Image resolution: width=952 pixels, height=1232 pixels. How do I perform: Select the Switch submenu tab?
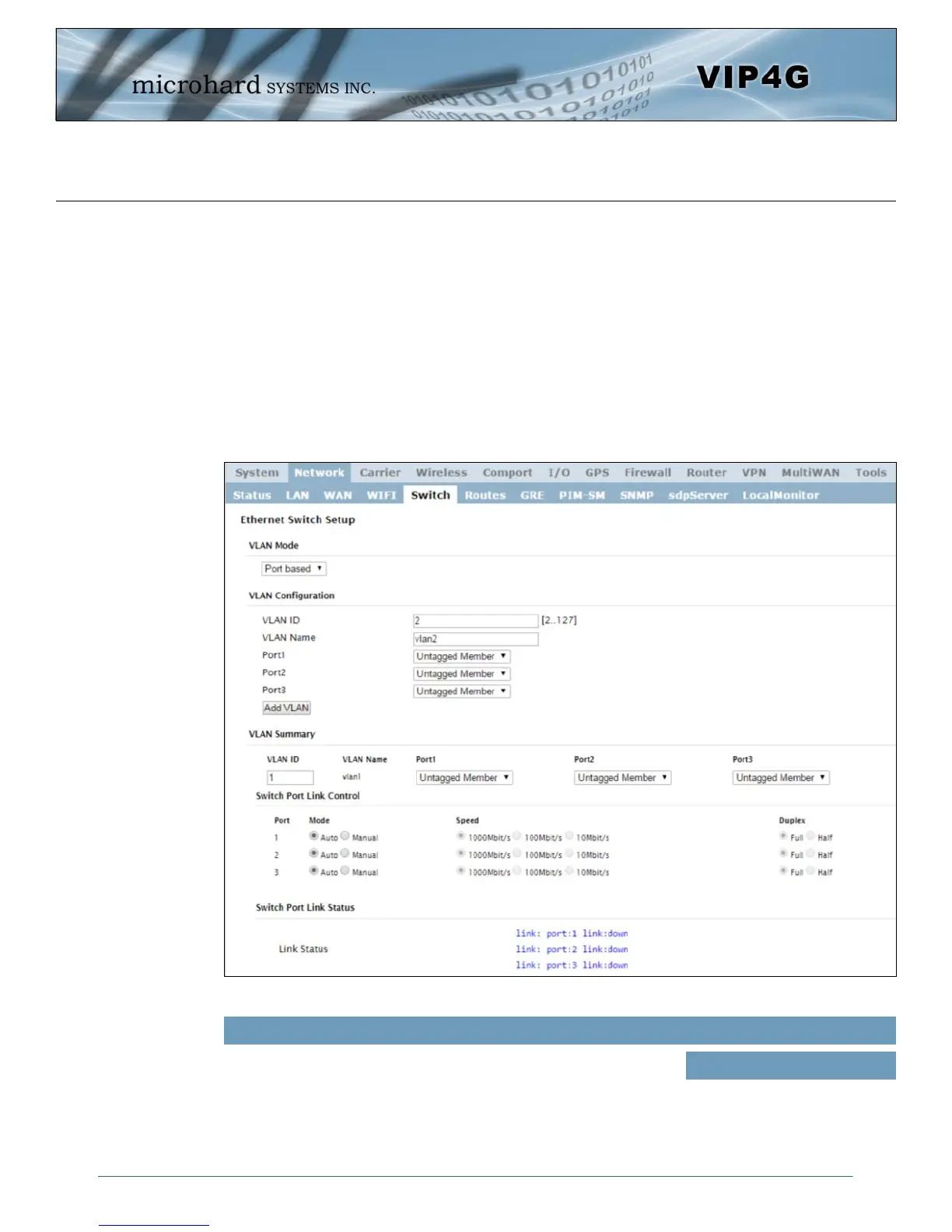coord(430,495)
